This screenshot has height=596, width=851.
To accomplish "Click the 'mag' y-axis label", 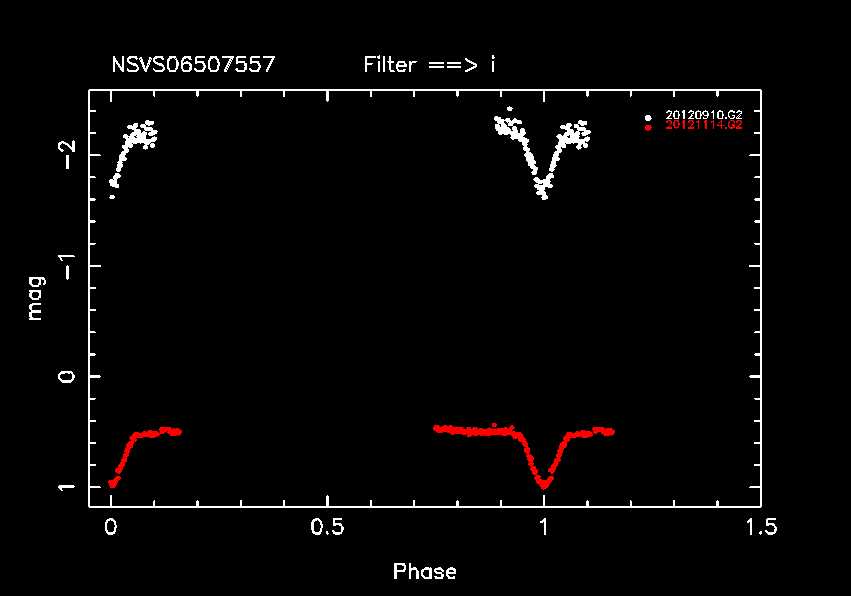I will pyautogui.click(x=36, y=297).
